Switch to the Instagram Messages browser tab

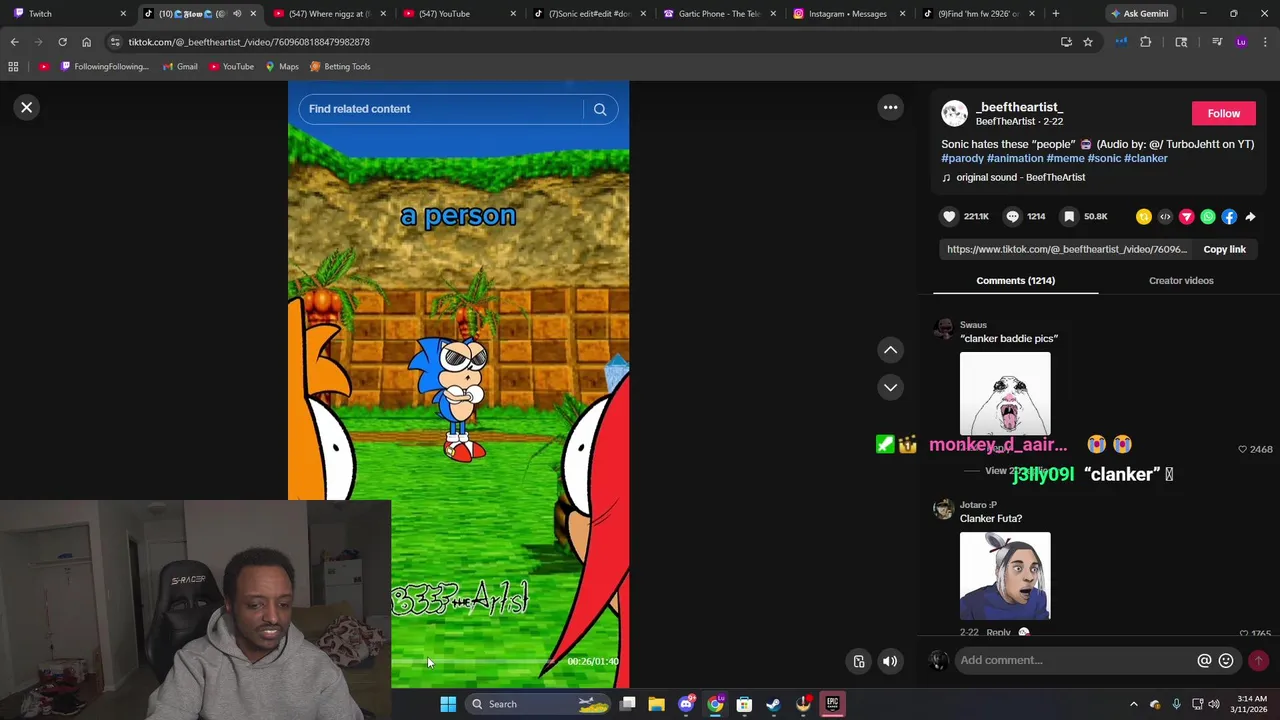[x=848, y=14]
